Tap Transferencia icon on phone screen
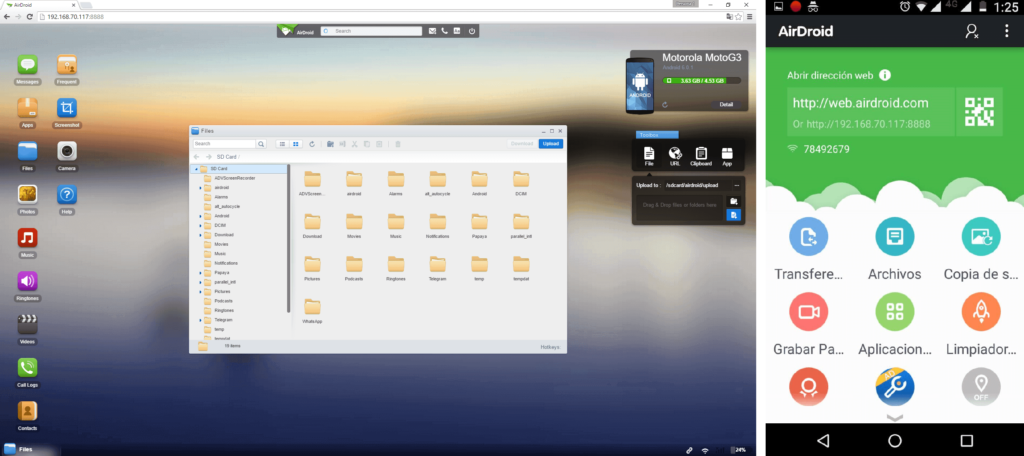 tap(808, 236)
